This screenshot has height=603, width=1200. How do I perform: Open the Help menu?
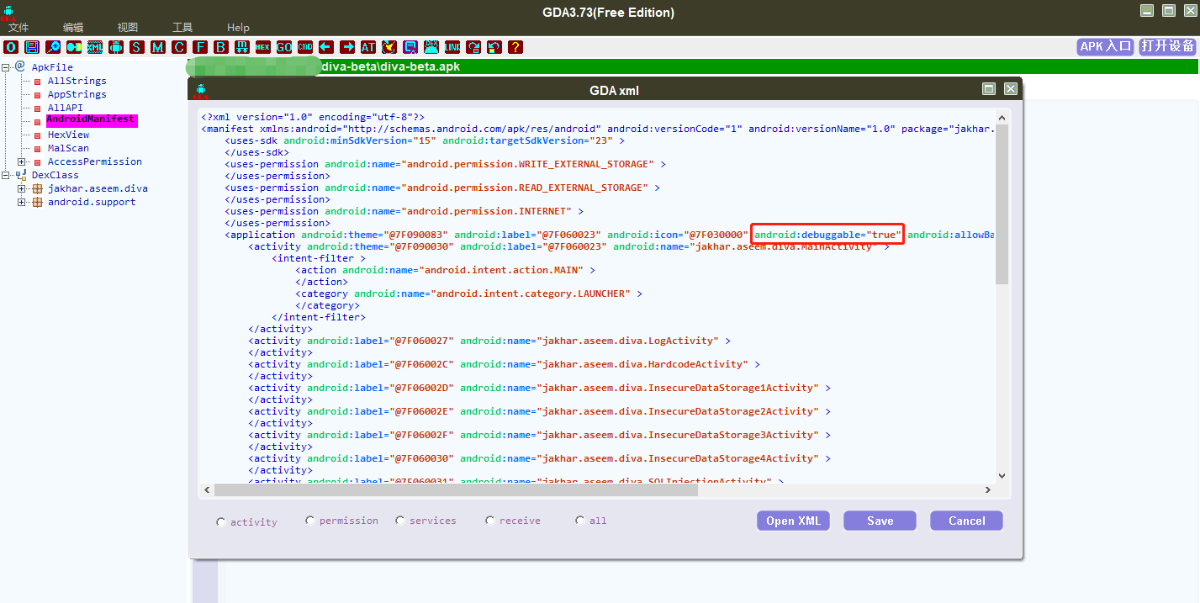[x=238, y=28]
